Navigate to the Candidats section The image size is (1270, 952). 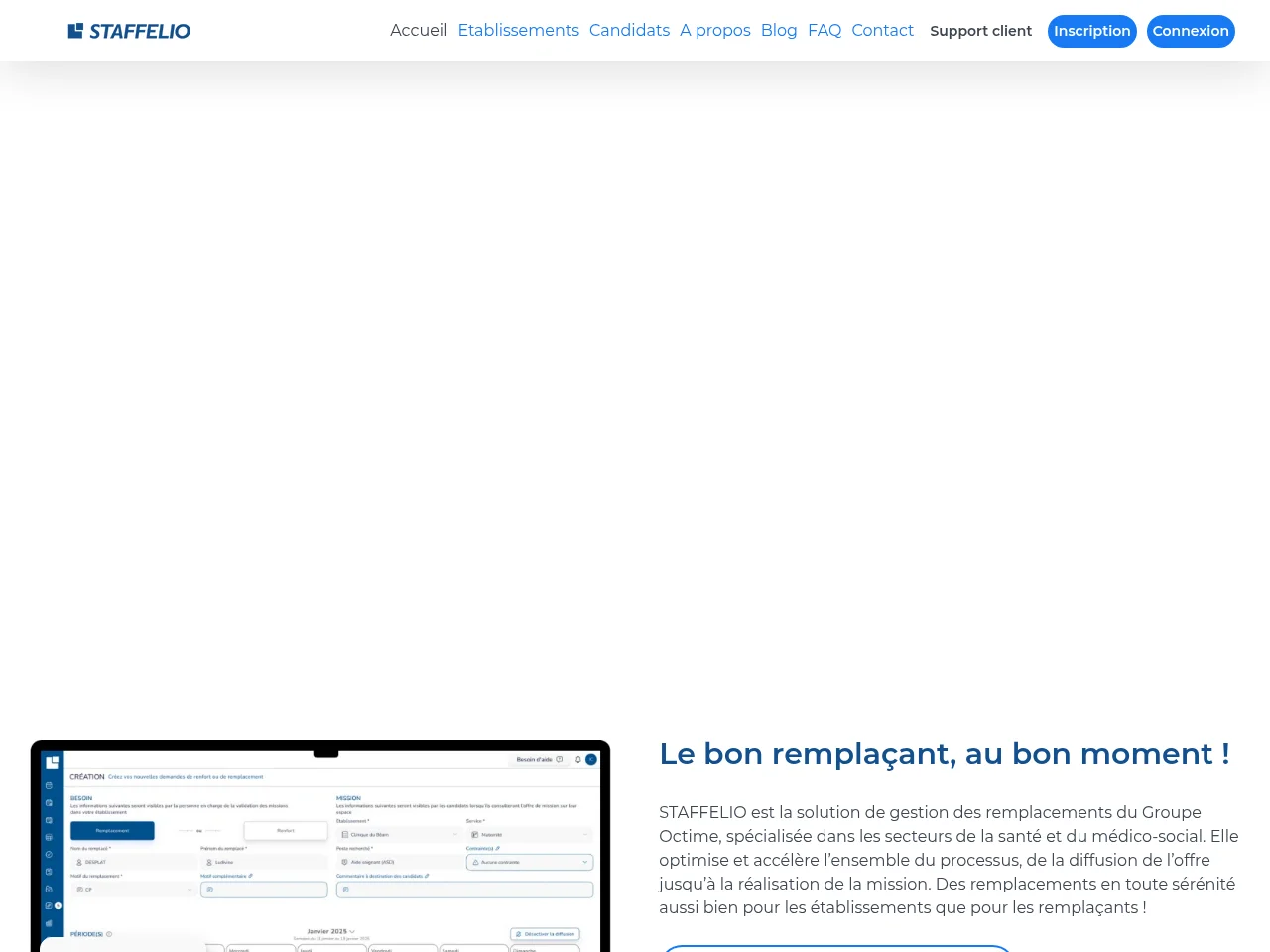(x=629, y=31)
